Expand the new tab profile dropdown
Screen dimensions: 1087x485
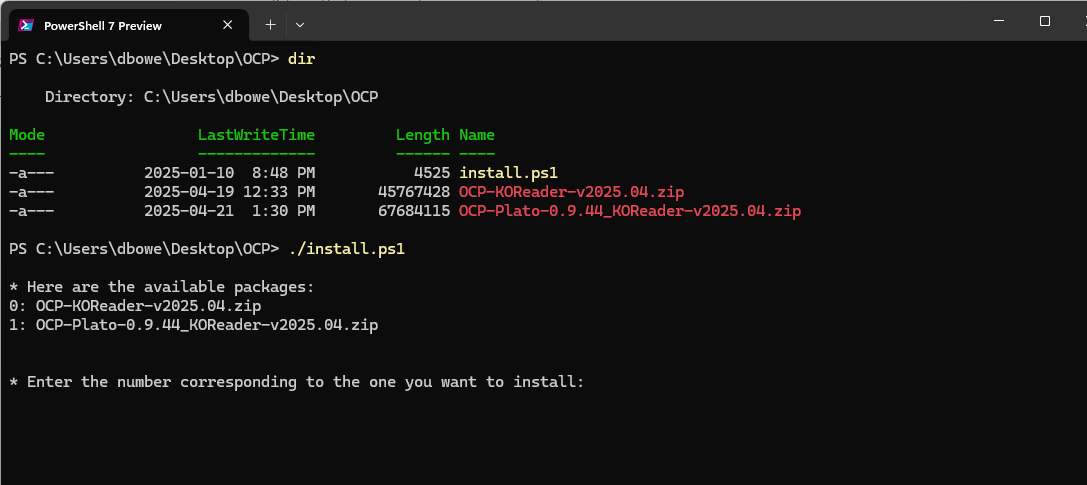tap(300, 24)
